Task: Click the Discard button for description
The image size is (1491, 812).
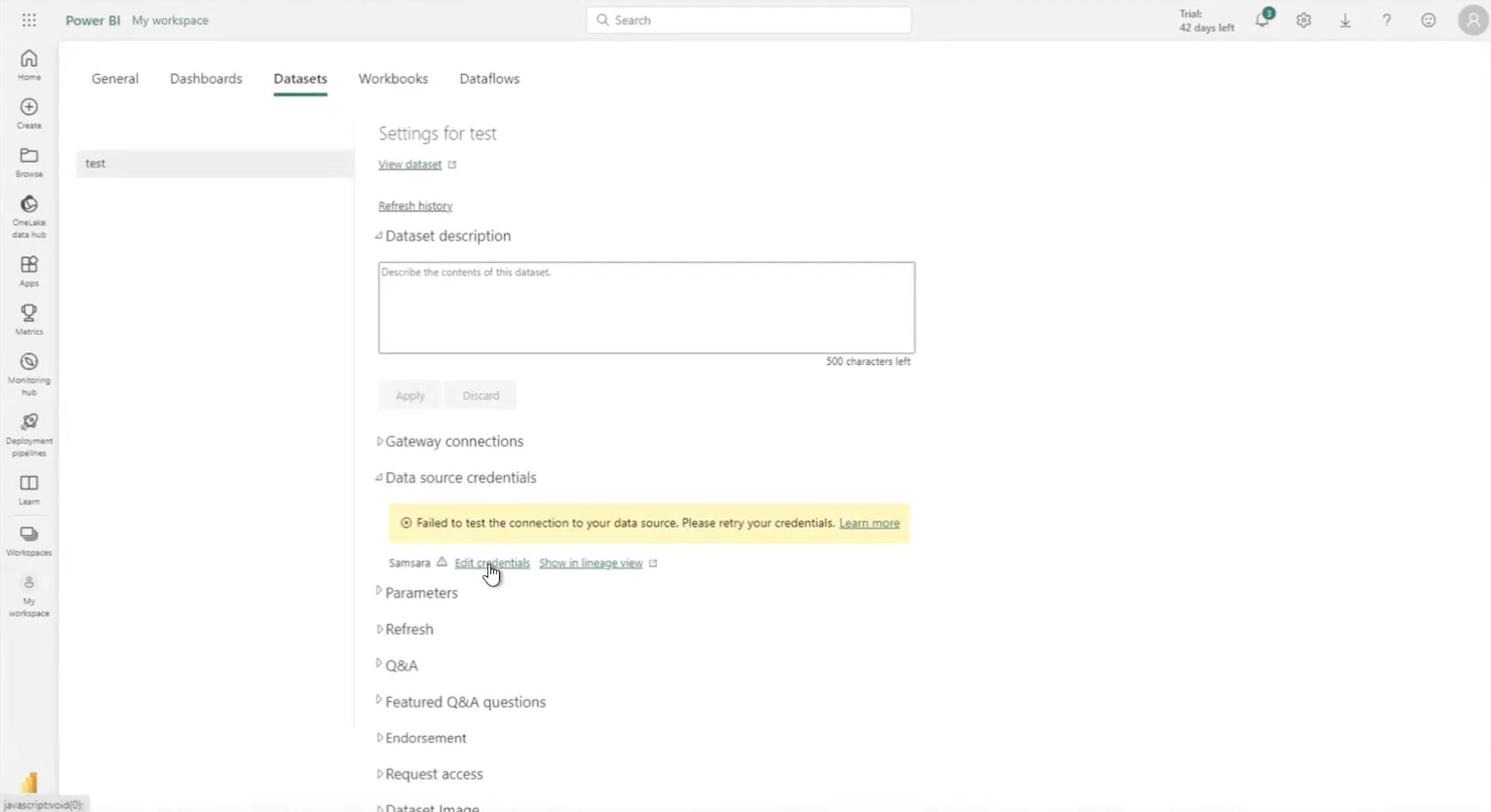Action: tap(481, 394)
